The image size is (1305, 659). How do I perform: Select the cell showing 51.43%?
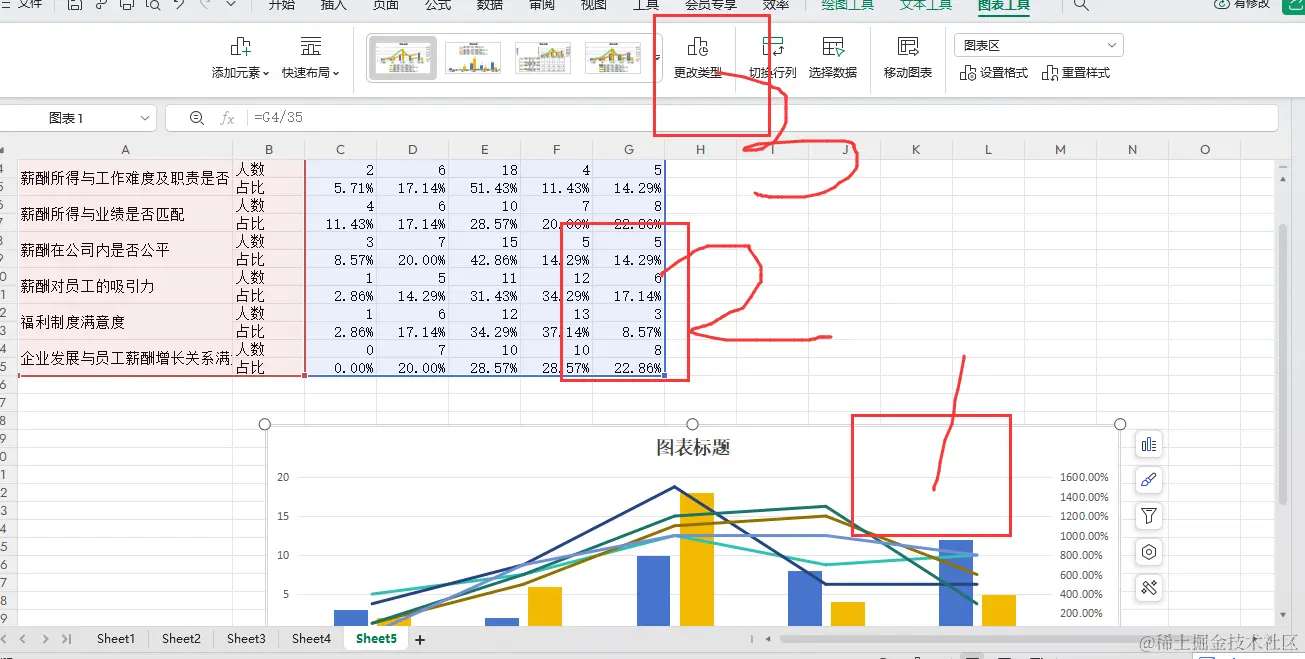tap(485, 187)
